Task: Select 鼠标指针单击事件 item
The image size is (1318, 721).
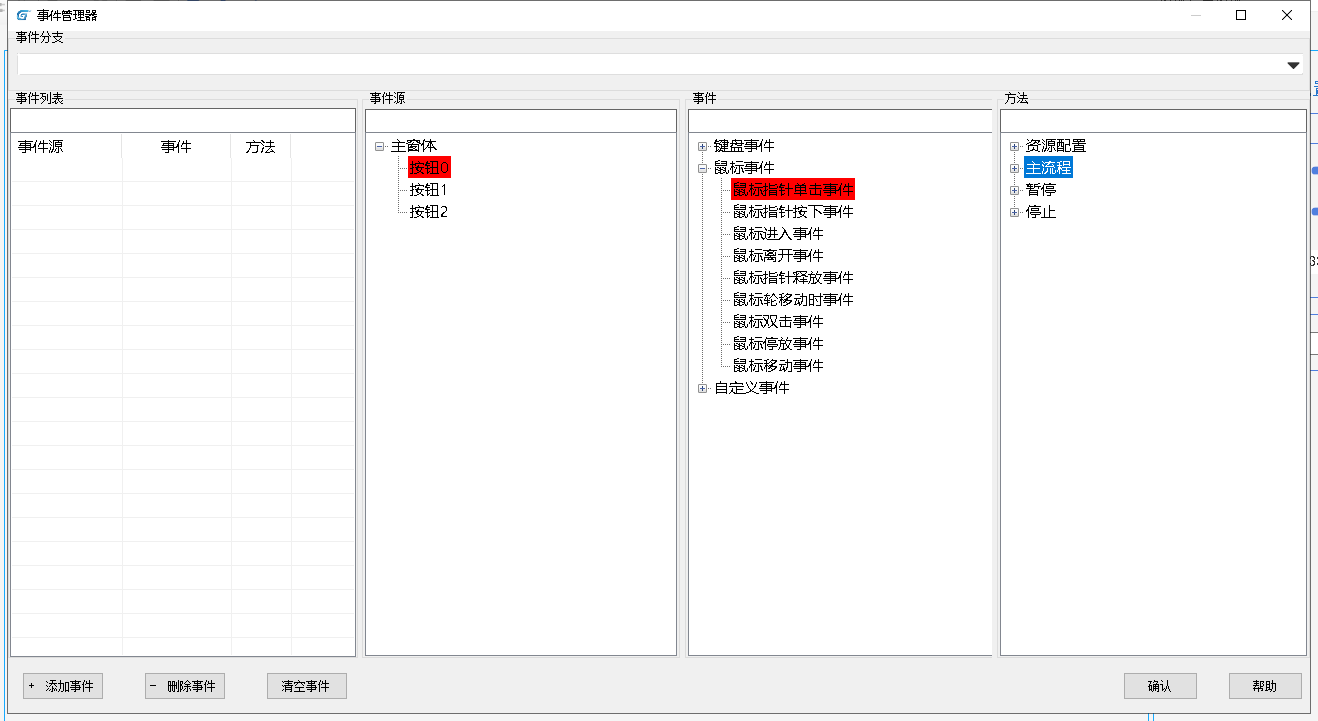Action: 793,190
